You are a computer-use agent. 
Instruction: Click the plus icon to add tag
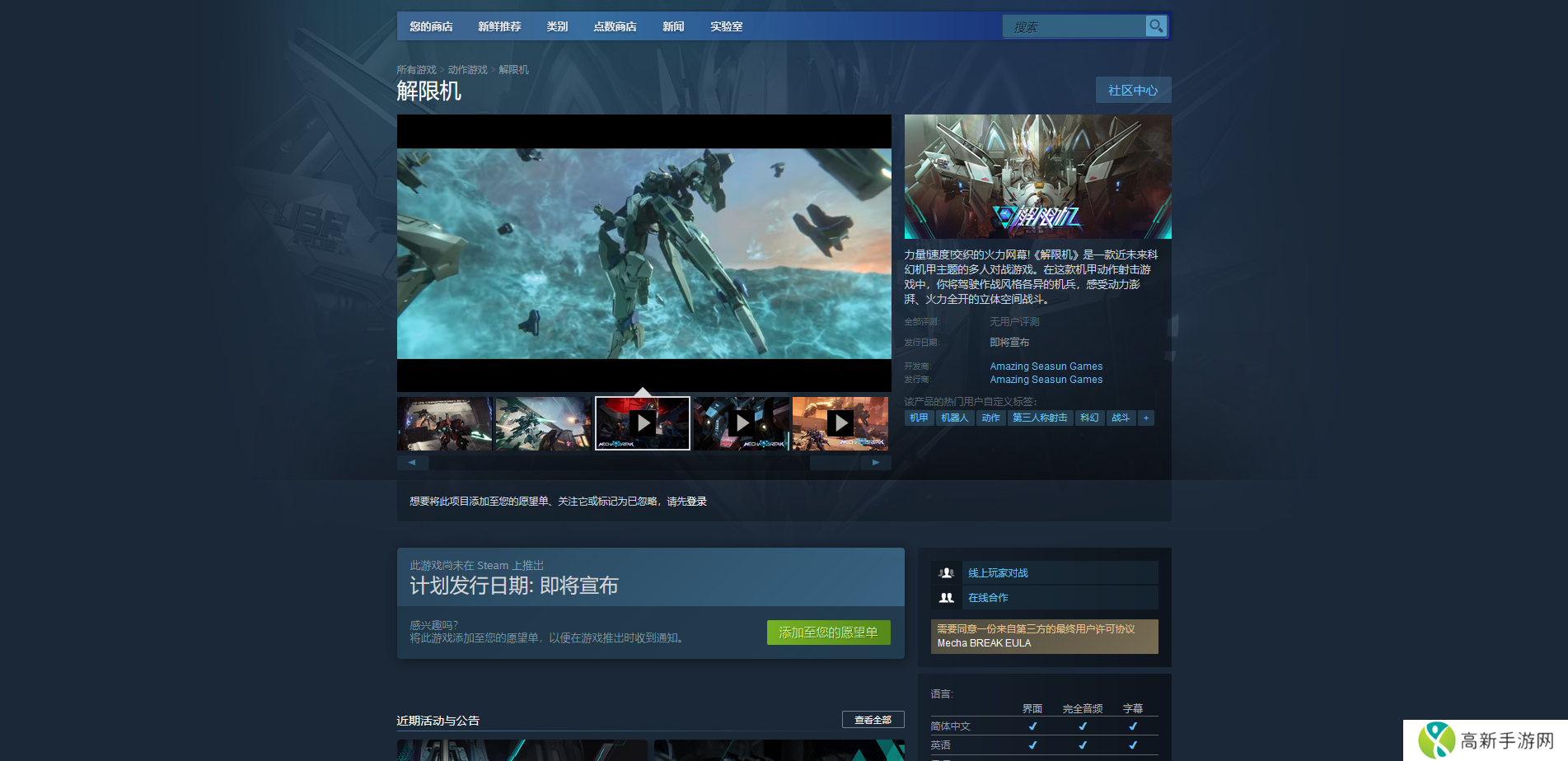tap(1145, 418)
